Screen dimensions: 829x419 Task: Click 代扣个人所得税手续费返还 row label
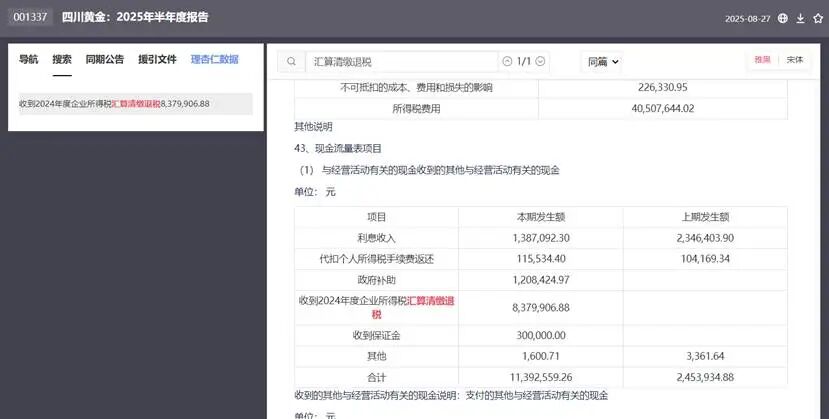click(x=376, y=259)
